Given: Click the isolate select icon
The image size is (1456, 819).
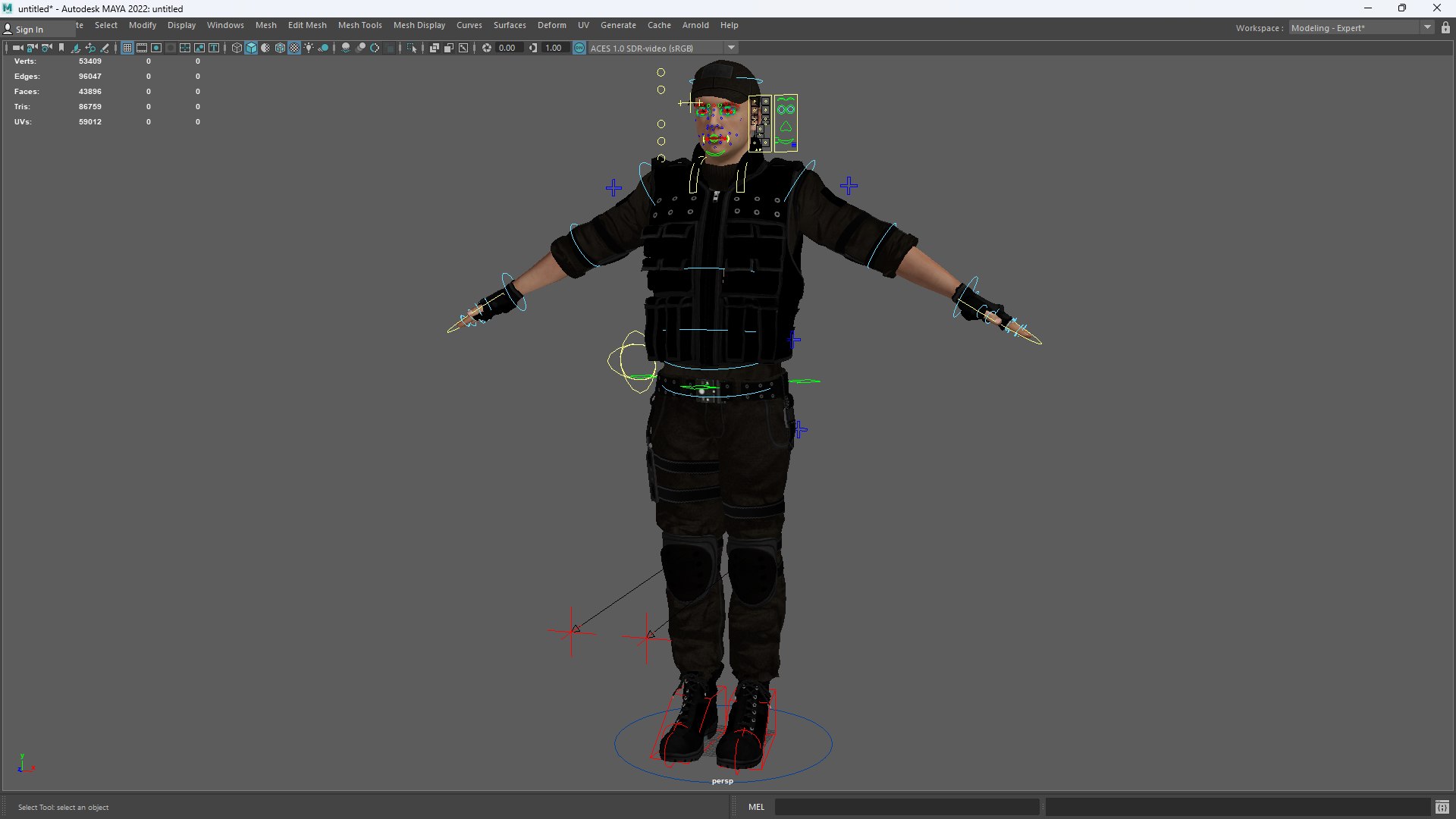Looking at the screenshot, I should click(412, 48).
